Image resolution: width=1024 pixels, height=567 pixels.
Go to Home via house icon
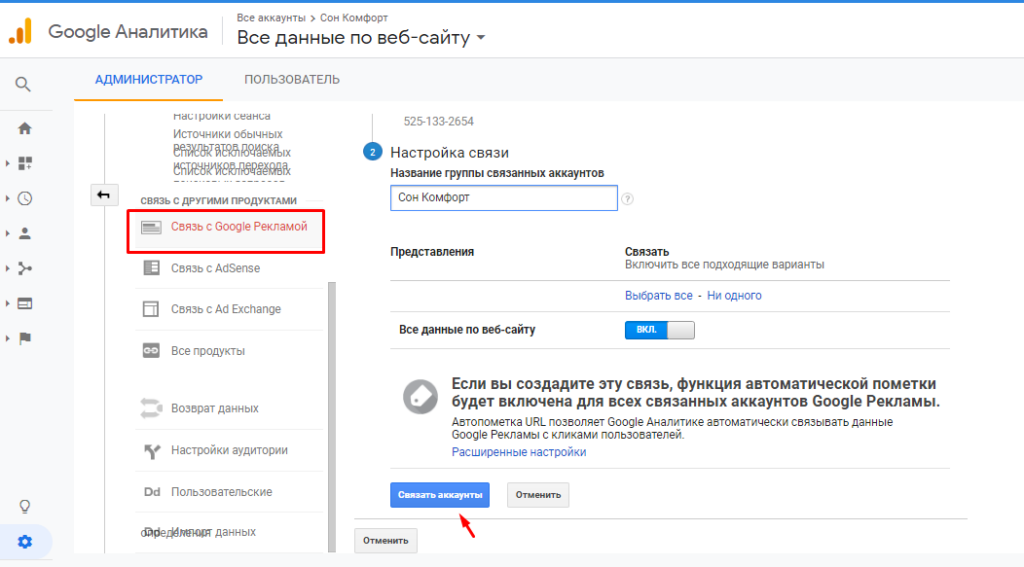click(x=25, y=128)
